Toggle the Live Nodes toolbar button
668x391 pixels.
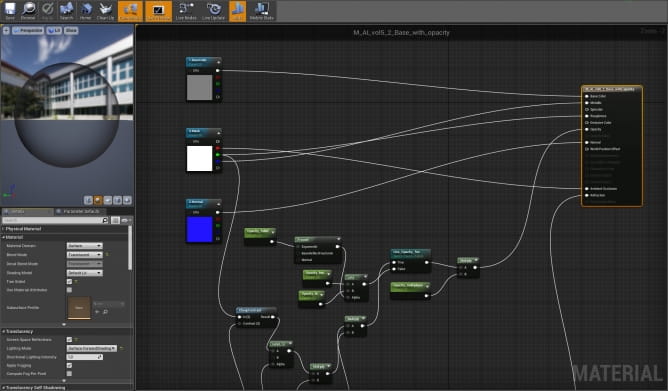186,11
